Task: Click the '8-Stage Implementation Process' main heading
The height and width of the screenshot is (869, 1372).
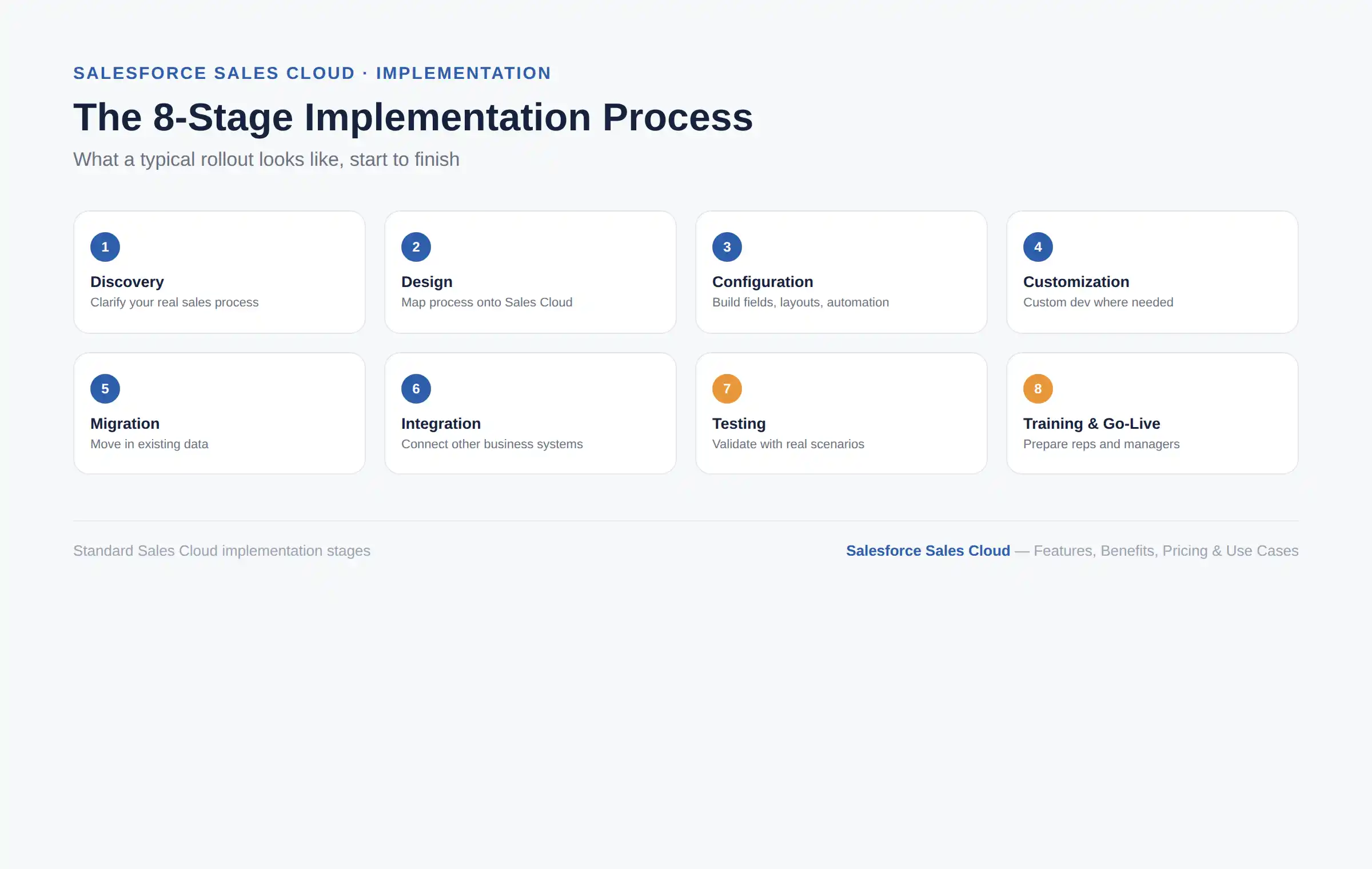Action: point(413,117)
